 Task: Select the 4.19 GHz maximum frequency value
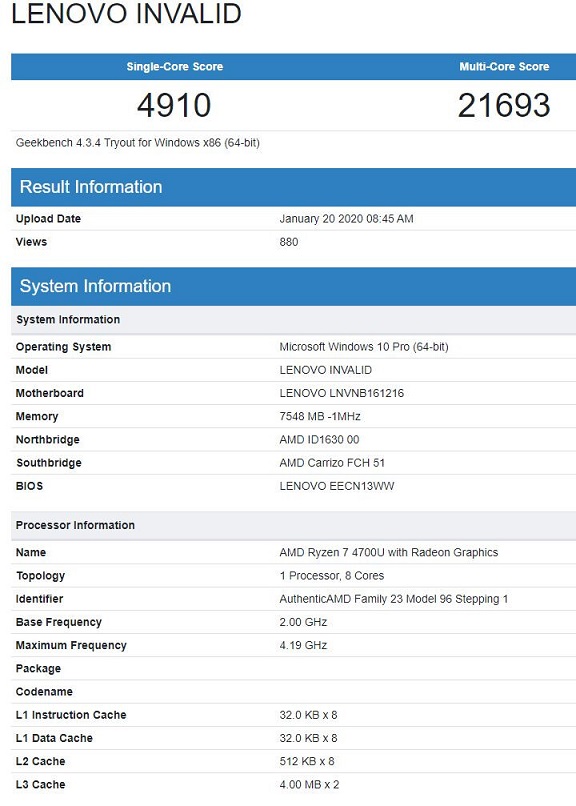coord(303,645)
